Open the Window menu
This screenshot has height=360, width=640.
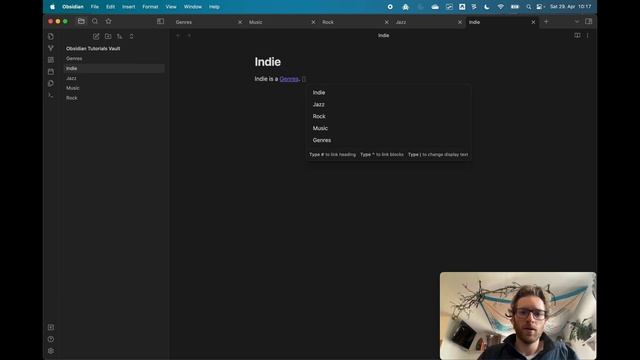[193, 7]
